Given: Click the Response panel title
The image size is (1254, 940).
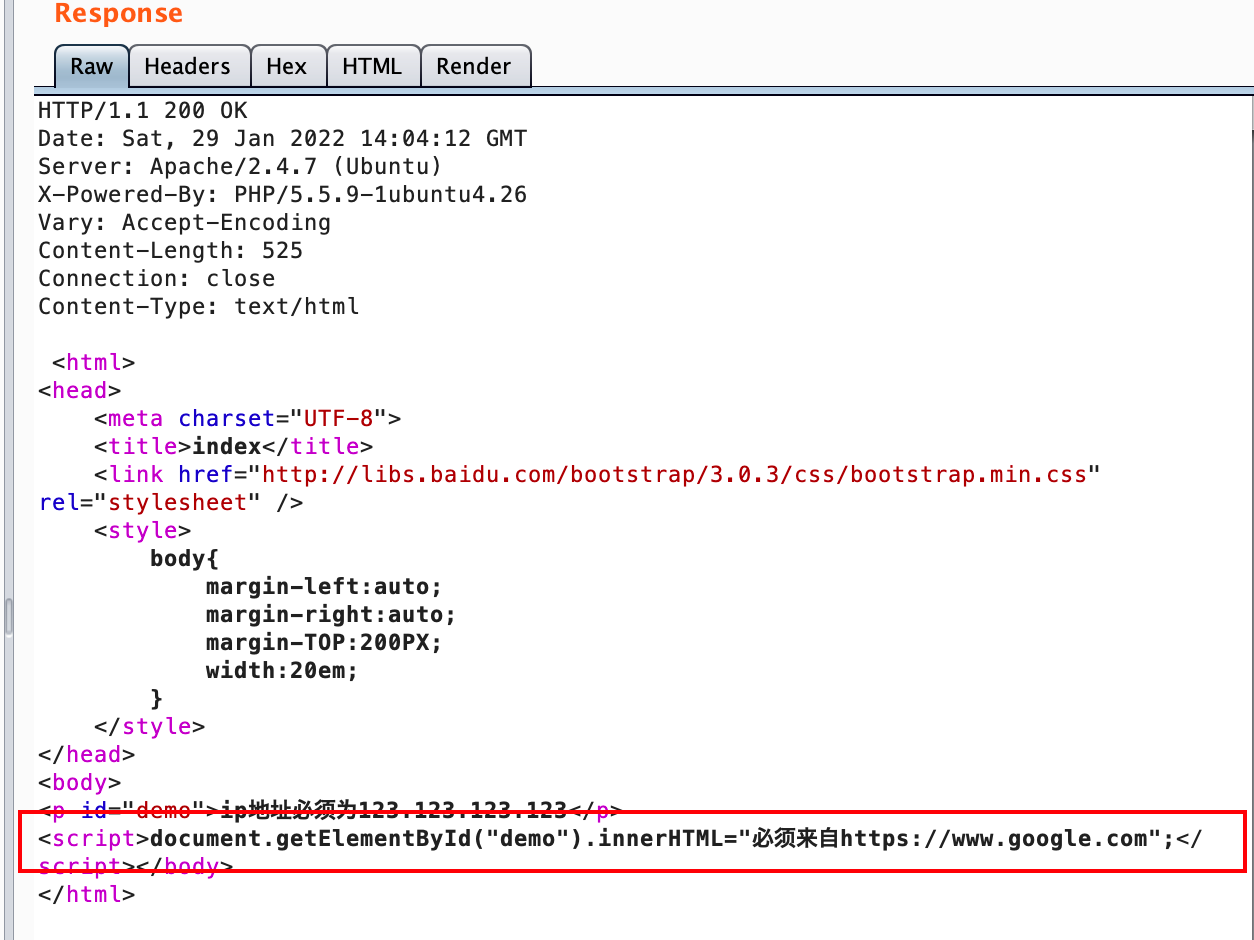Looking at the screenshot, I should point(118,14).
